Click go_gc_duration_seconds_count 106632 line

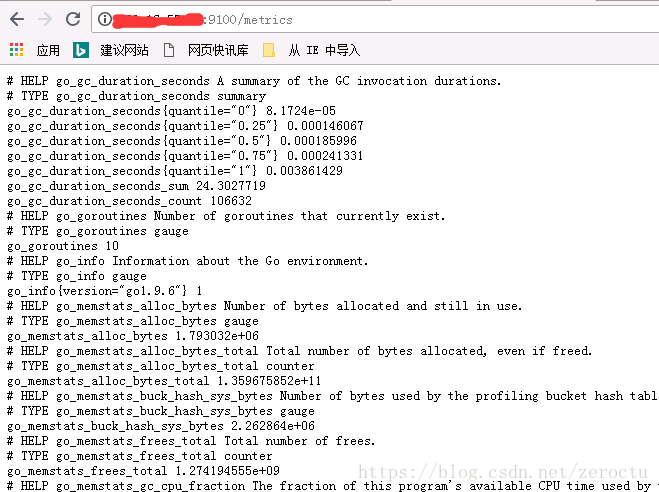coord(129,201)
